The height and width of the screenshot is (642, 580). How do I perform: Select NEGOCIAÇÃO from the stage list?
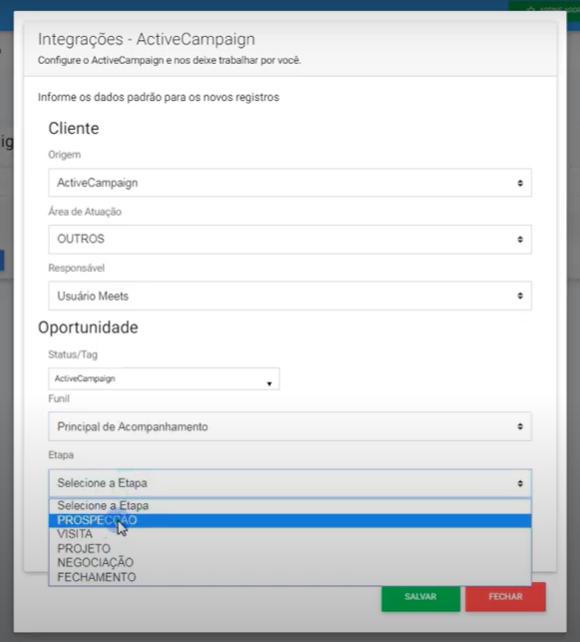click(x=290, y=563)
